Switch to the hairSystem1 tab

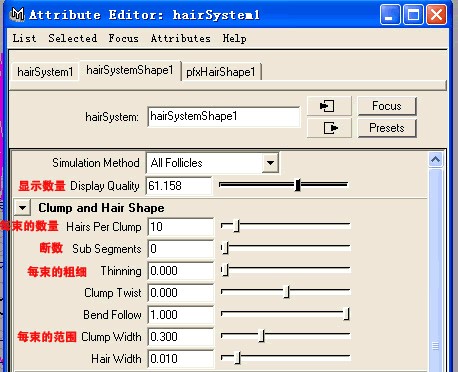pyautogui.click(x=45, y=72)
